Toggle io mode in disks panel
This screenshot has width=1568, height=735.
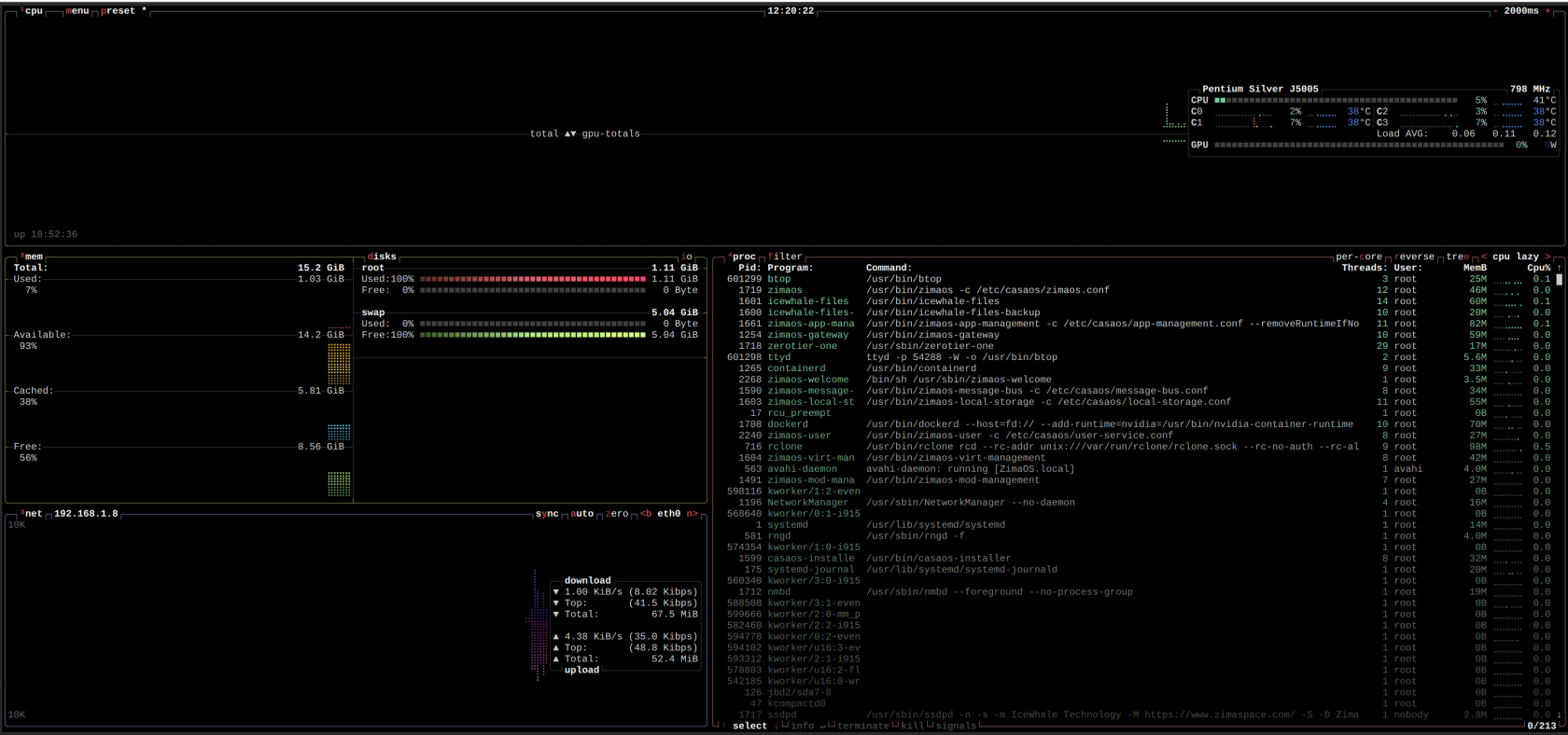[x=687, y=257]
